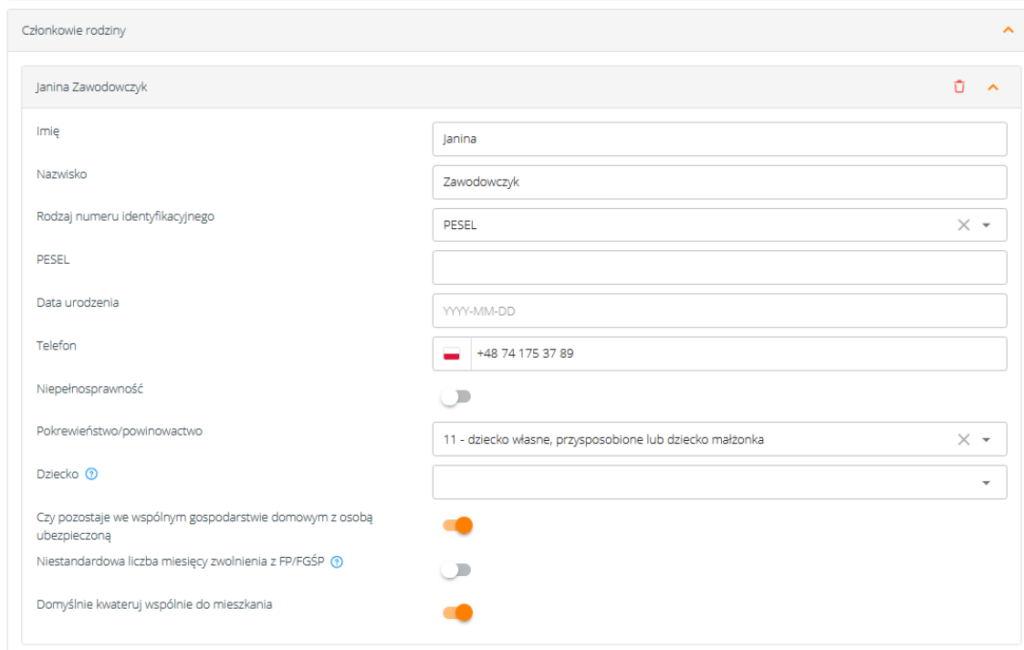The image size is (1024, 650).
Task: Expand the Dziecko dropdown list
Action: (x=987, y=482)
